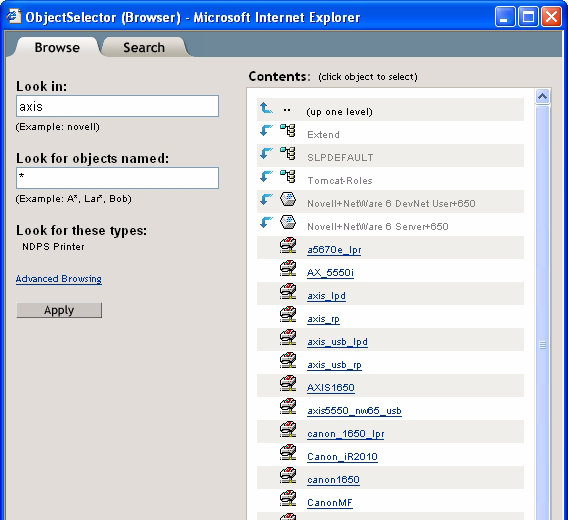Click the printer icon beside canon_1650_lpr
The height and width of the screenshot is (520, 568).
click(288, 429)
